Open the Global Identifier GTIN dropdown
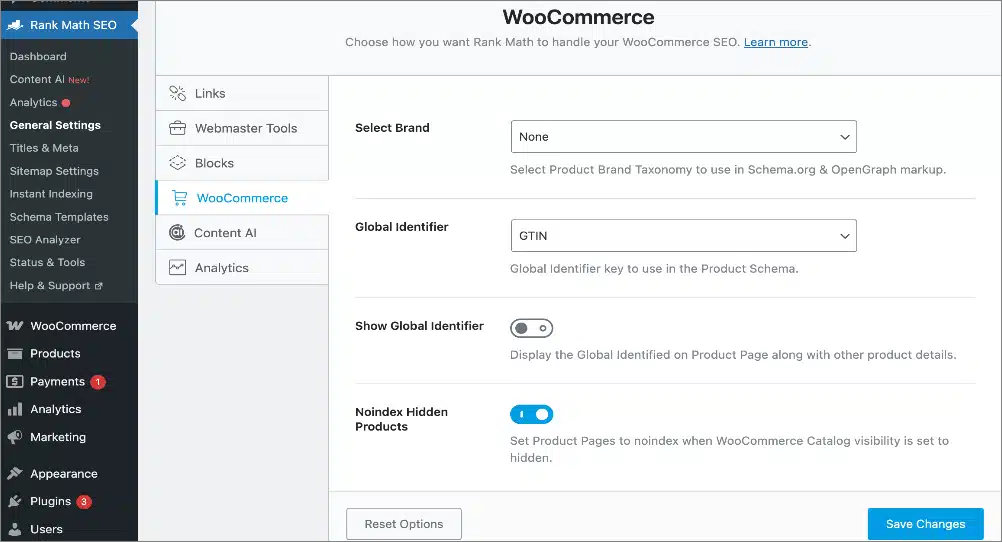Viewport: 1002px width, 542px height. [x=683, y=236]
